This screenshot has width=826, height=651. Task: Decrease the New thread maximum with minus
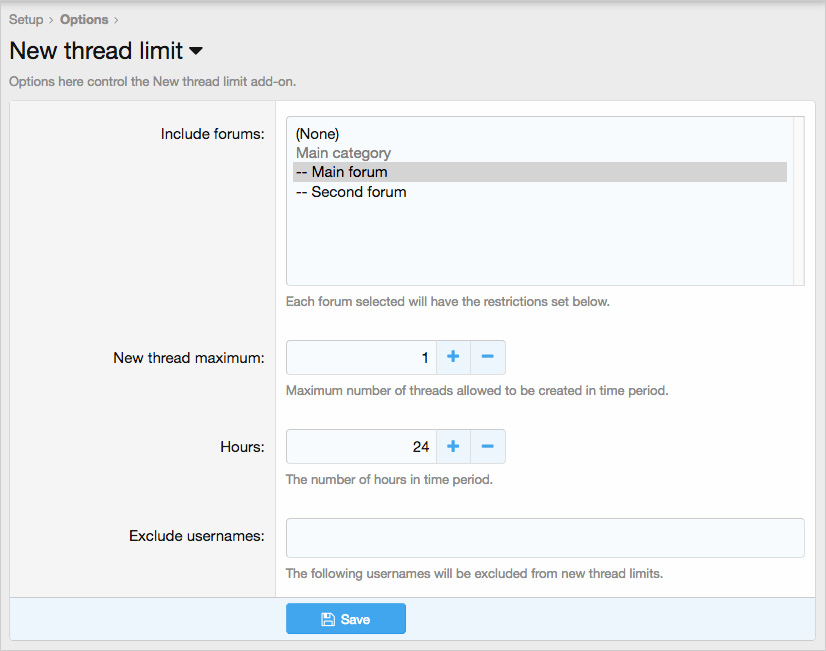pos(488,357)
